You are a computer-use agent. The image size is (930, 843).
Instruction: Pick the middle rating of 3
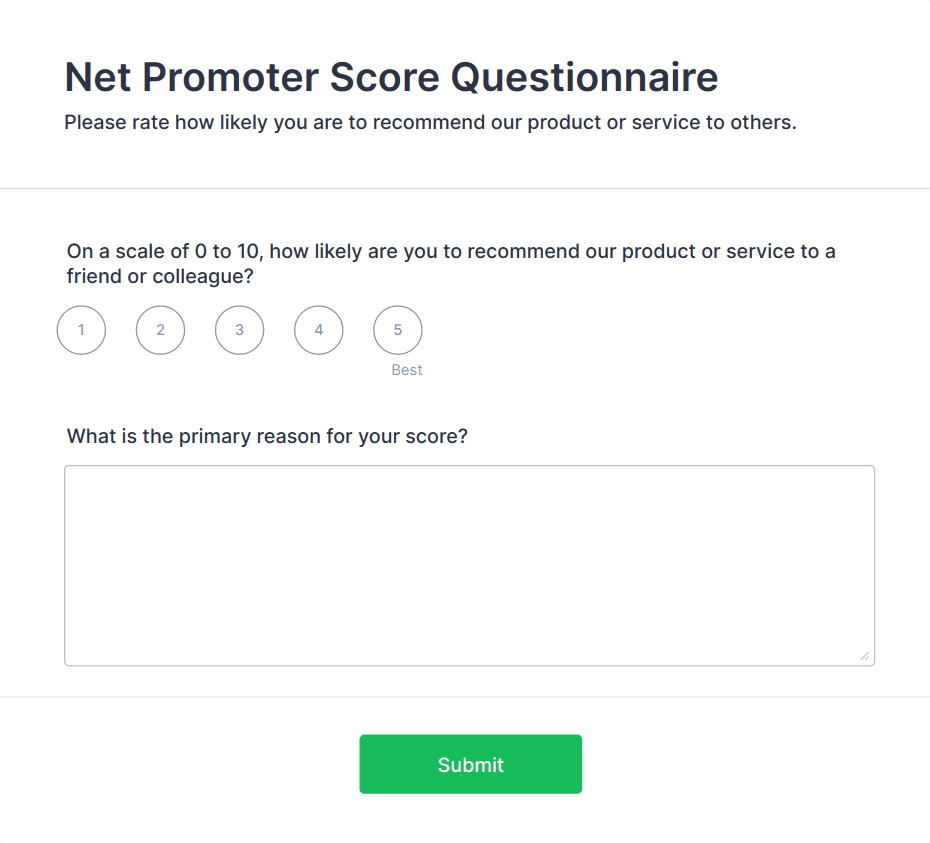(x=239, y=330)
